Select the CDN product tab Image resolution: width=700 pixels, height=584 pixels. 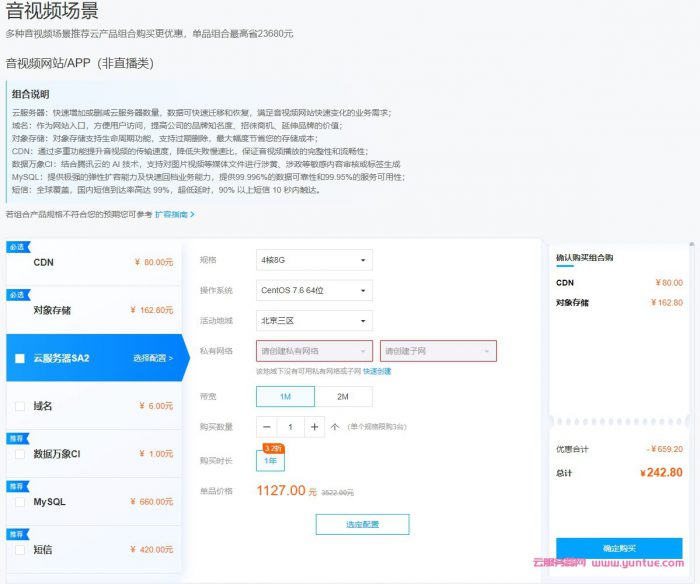pos(90,262)
